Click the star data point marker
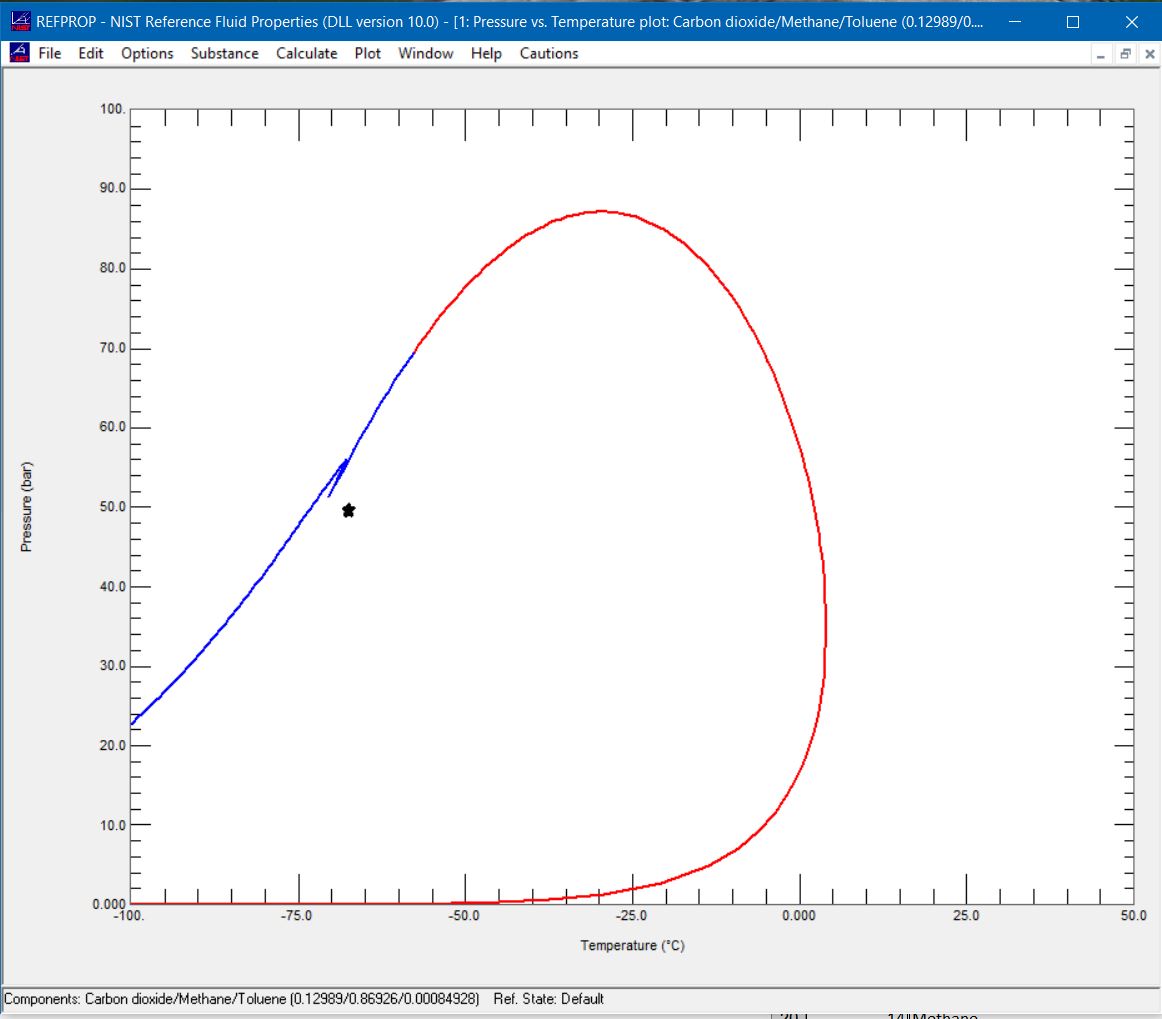Viewport: 1162px width, 1019px height. [348, 510]
